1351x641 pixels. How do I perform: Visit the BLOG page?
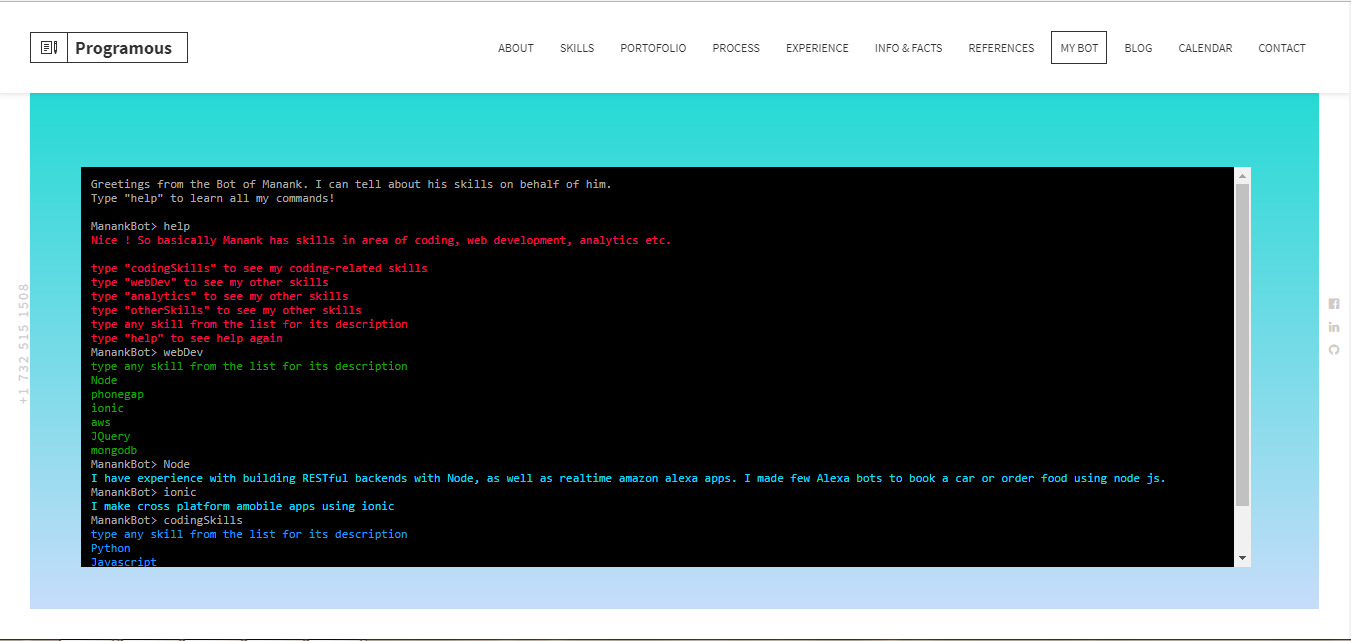1138,48
